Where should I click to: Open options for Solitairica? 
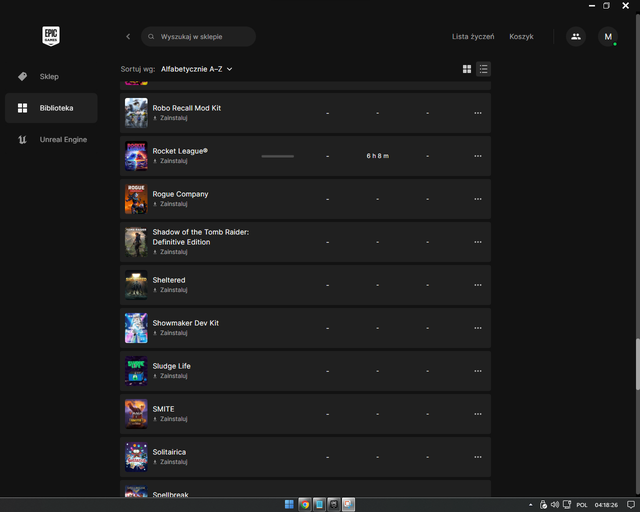pyautogui.click(x=478, y=457)
